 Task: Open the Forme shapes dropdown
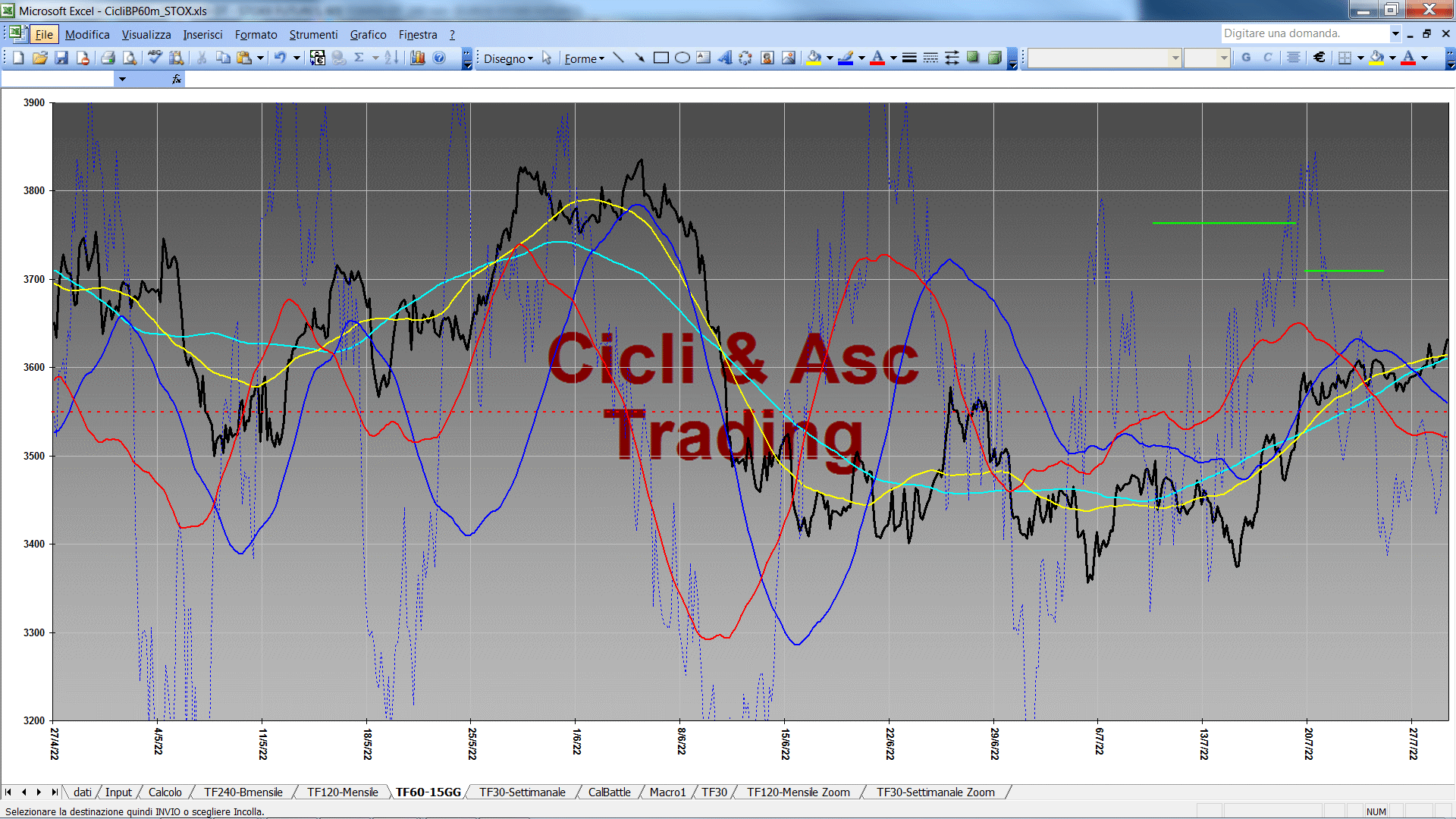click(584, 58)
